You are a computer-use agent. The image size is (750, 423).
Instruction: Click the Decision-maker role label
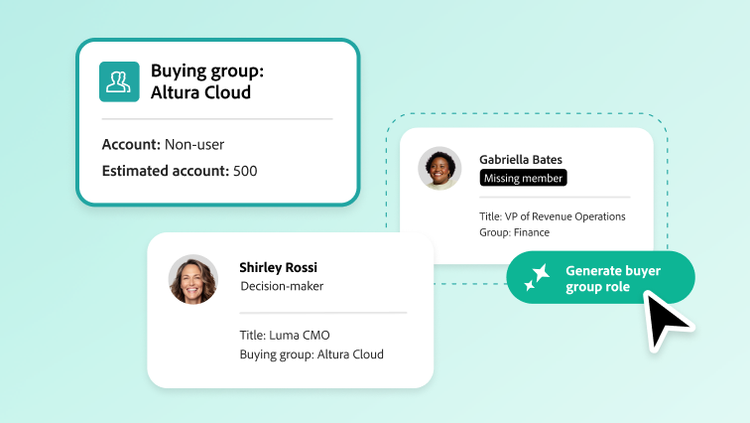point(282,286)
